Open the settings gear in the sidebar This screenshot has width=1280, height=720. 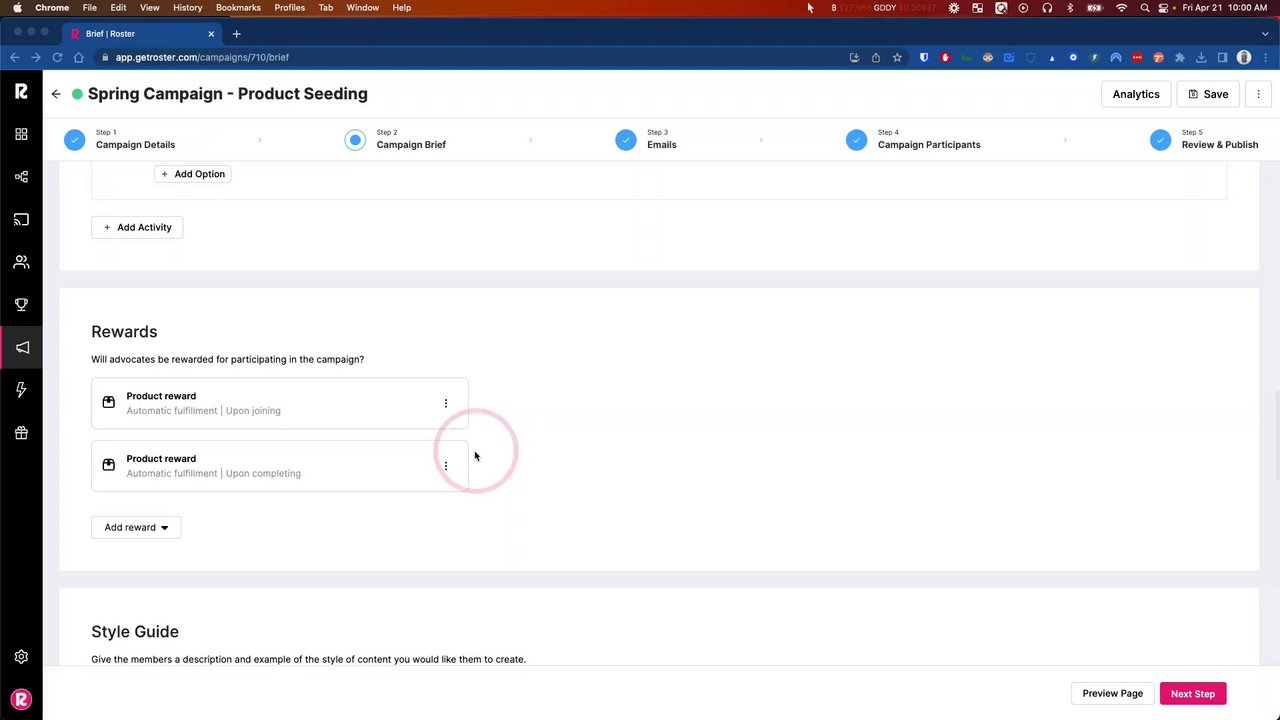pos(21,657)
